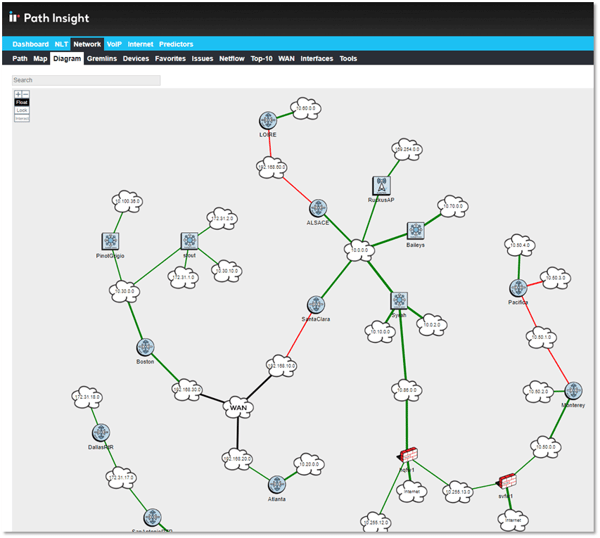Enable Float layout mode

pos(22,102)
